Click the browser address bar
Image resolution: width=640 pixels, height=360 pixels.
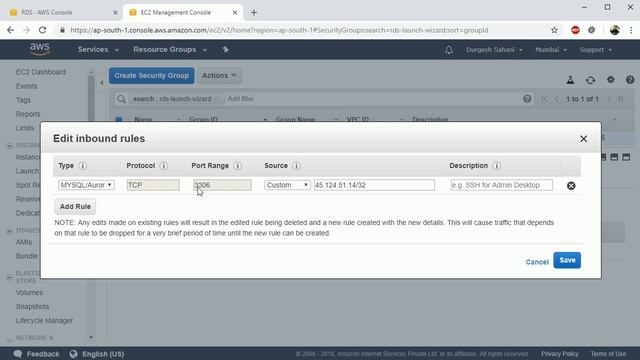tap(302, 30)
